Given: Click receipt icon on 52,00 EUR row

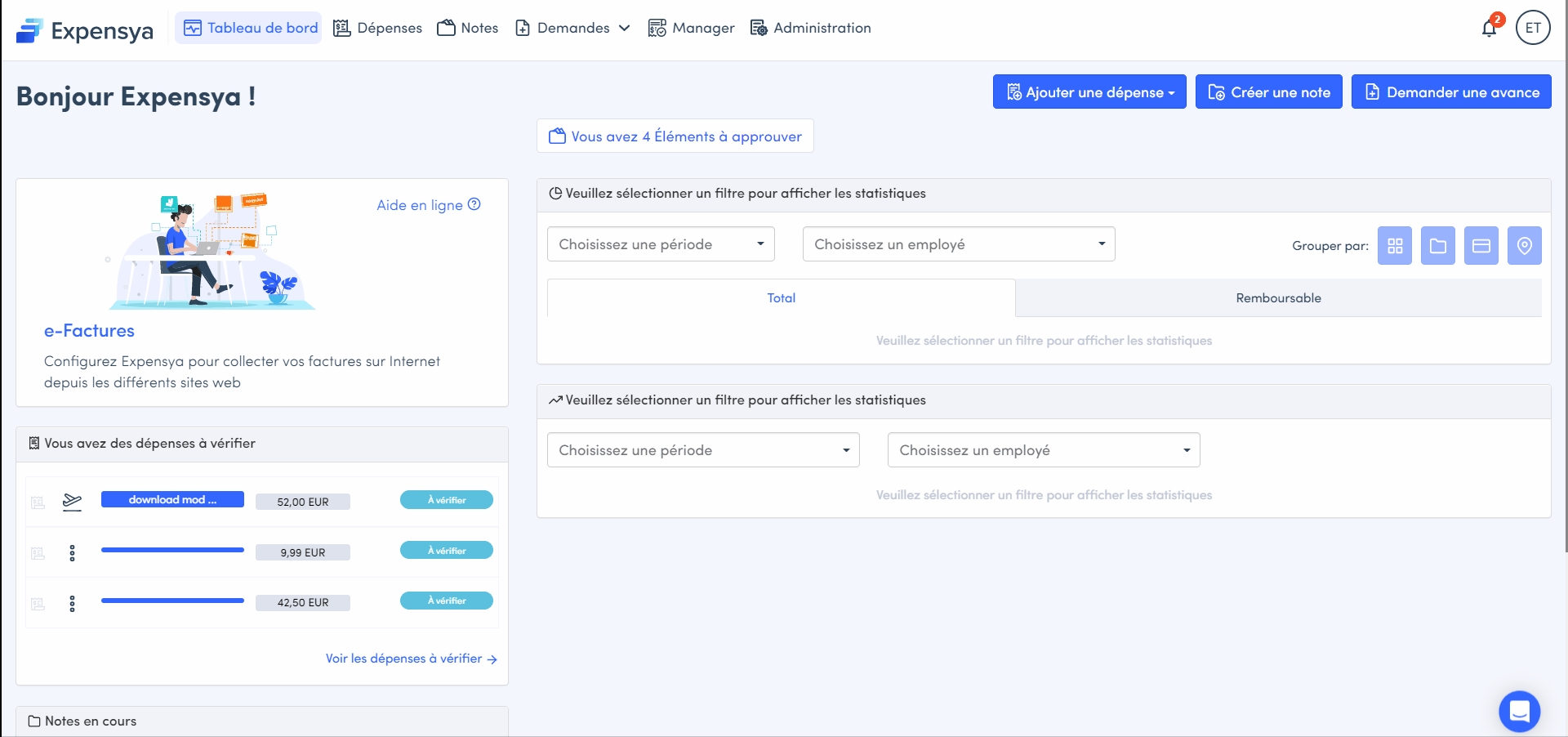Looking at the screenshot, I should 38,502.
